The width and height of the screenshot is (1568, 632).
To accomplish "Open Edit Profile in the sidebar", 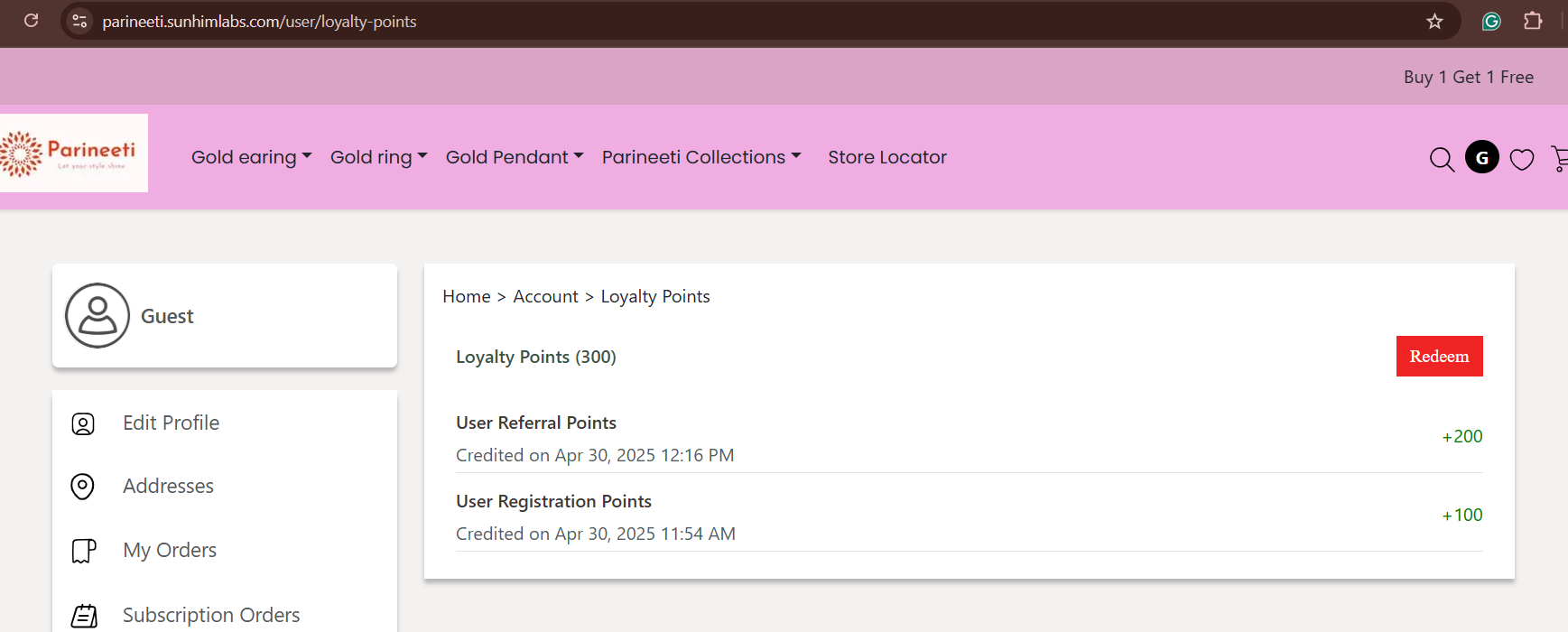I will 171,423.
